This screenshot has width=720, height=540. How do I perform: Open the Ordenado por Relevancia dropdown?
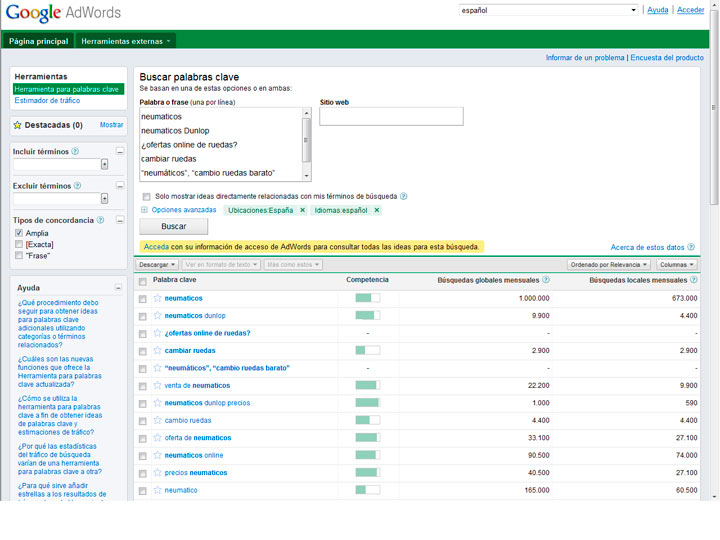pyautogui.click(x=609, y=265)
